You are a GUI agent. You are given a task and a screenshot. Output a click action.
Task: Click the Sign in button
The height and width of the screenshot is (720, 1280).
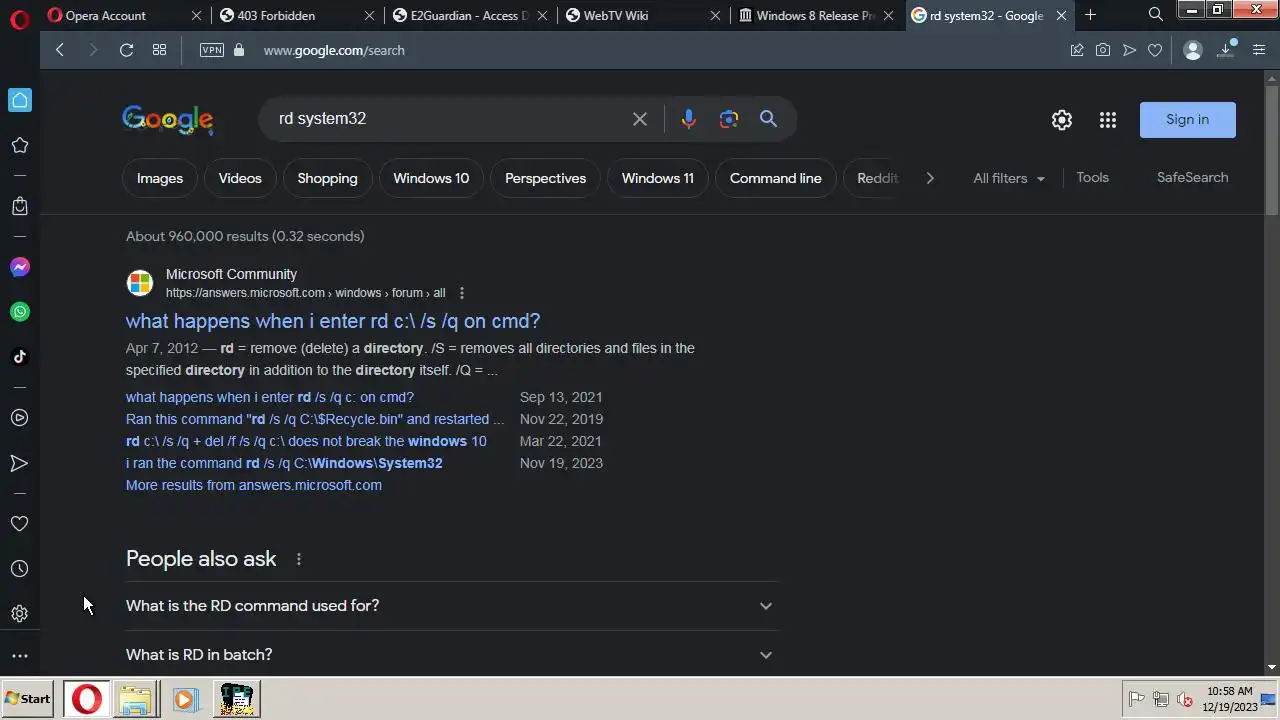click(1188, 120)
